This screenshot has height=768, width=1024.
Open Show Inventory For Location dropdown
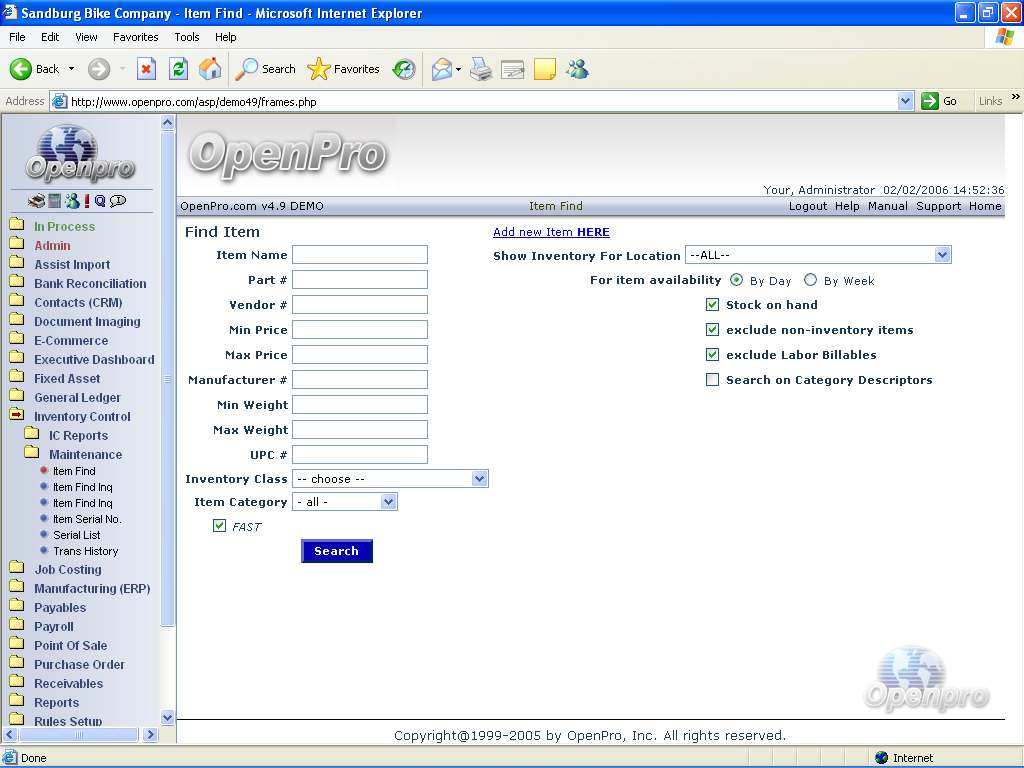tap(818, 255)
